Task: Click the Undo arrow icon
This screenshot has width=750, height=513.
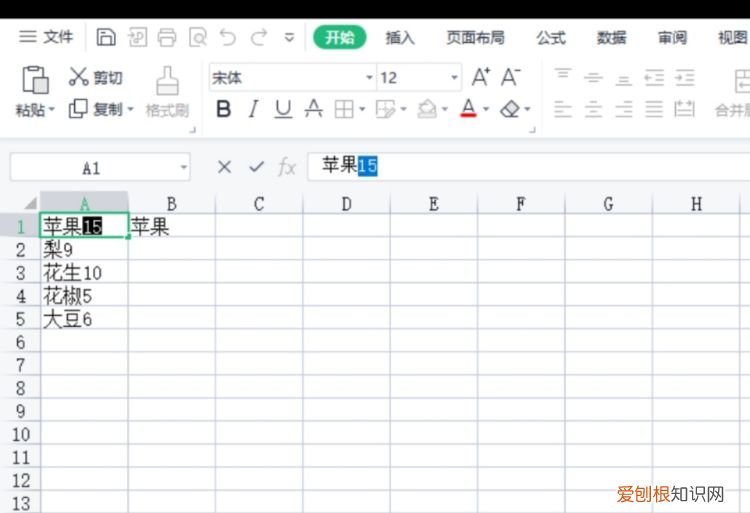Action: [x=228, y=38]
